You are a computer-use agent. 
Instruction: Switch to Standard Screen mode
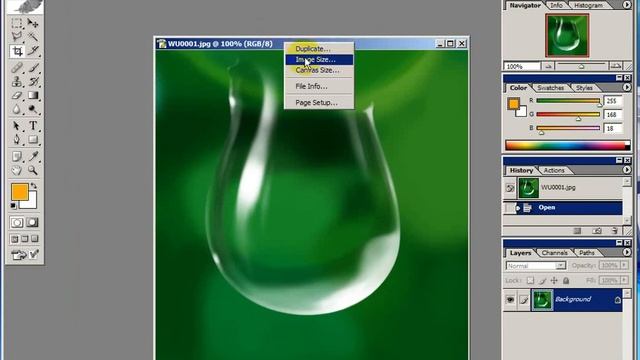pos(15,238)
